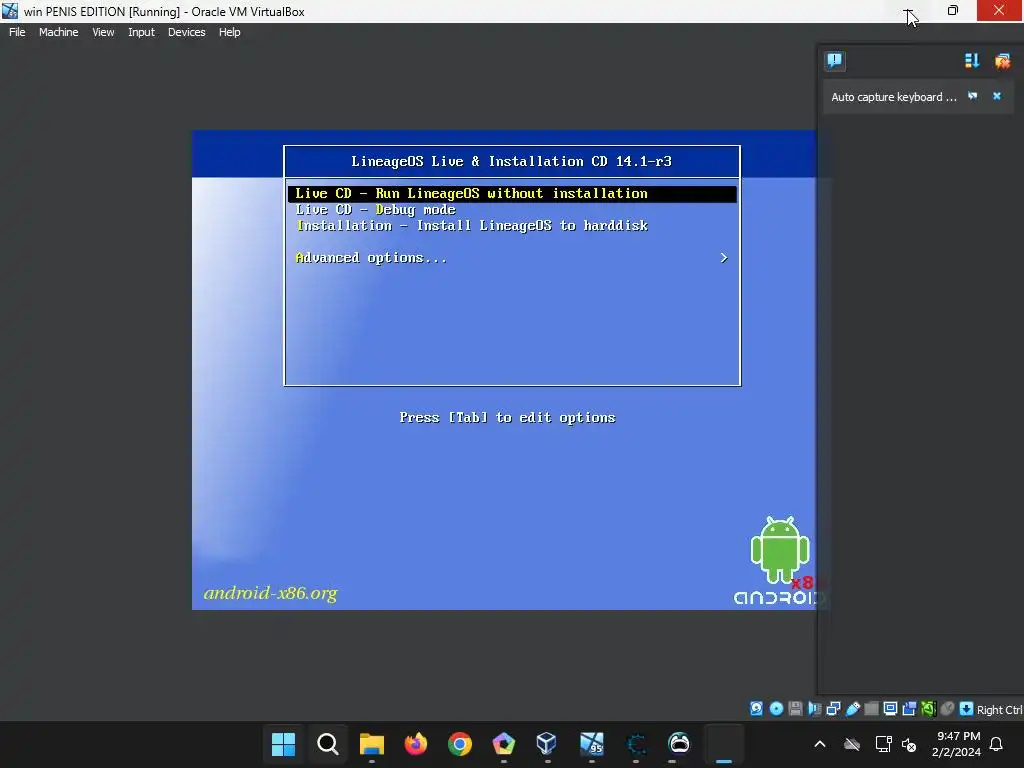Click the OneDrive cloud tray icon
The image size is (1024, 768).
(852, 744)
